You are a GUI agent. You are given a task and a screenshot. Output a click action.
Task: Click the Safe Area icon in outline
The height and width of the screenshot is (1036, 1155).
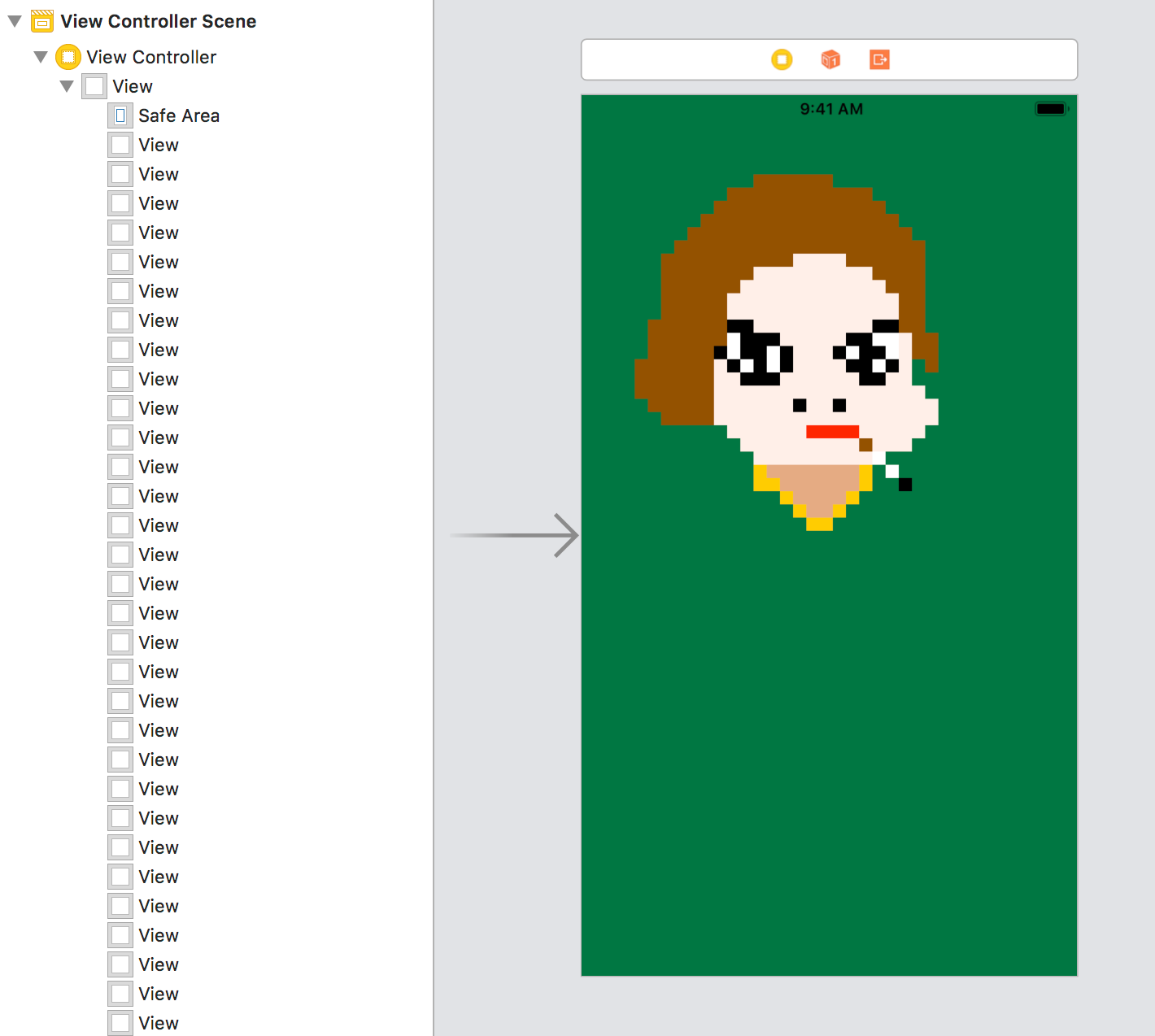[x=120, y=115]
